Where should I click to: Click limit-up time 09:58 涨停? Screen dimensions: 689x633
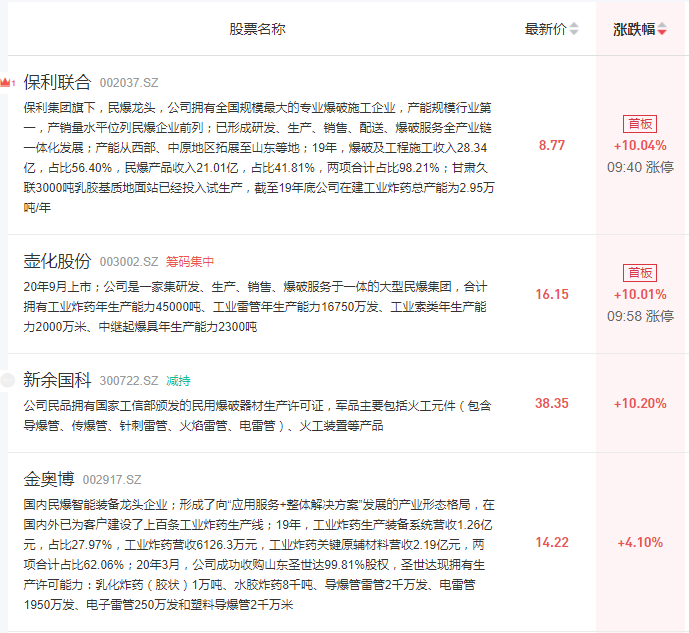(x=640, y=316)
